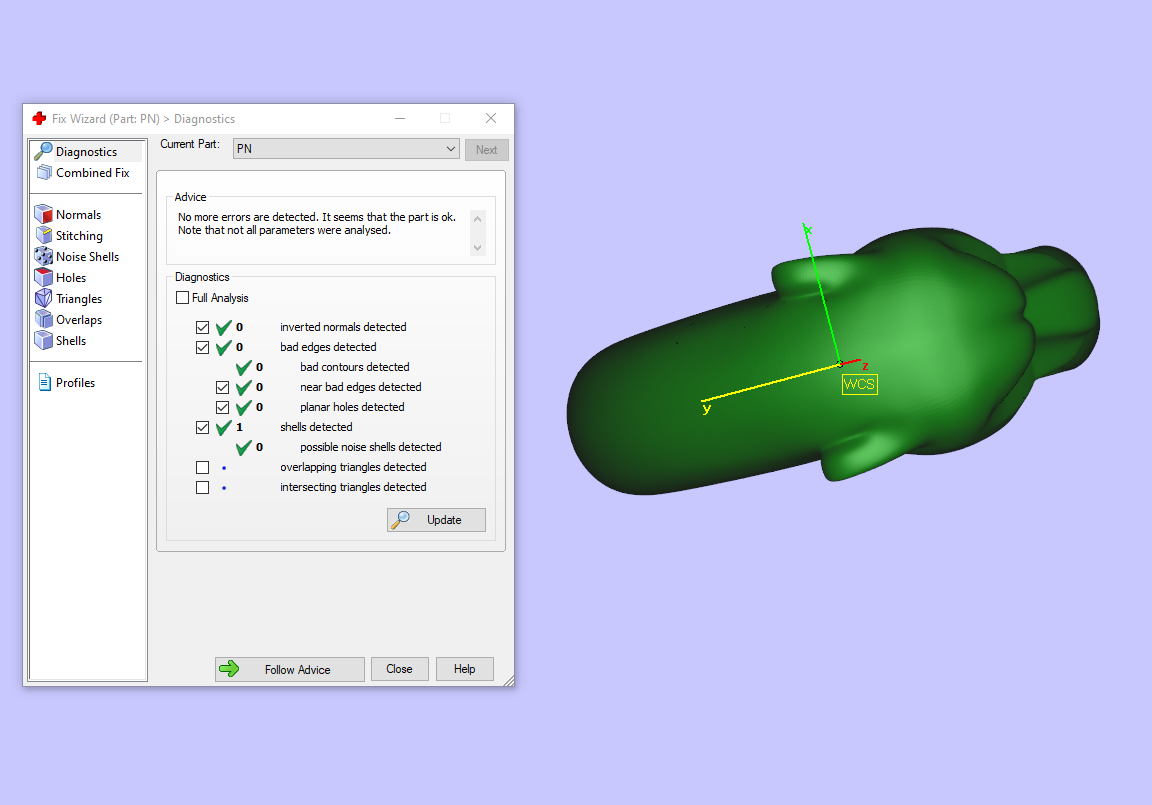
Task: Uncheck bad edges detected checkbox
Action: pos(203,347)
